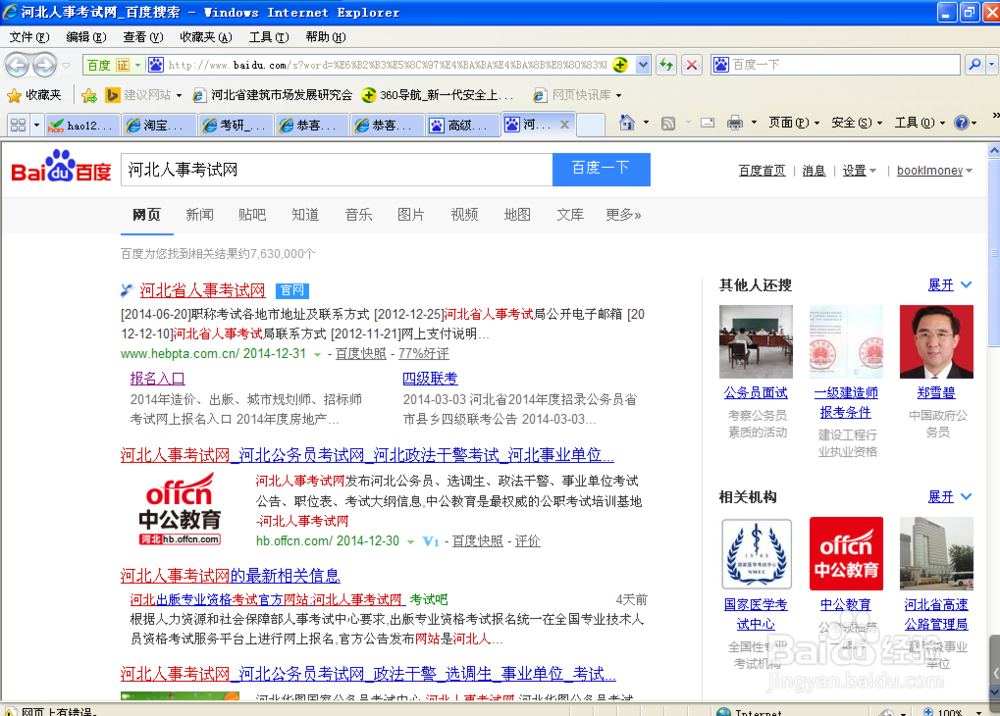Viewport: 1000px width, 716px height.
Task: Select the 新闻 search category
Action: (200, 215)
